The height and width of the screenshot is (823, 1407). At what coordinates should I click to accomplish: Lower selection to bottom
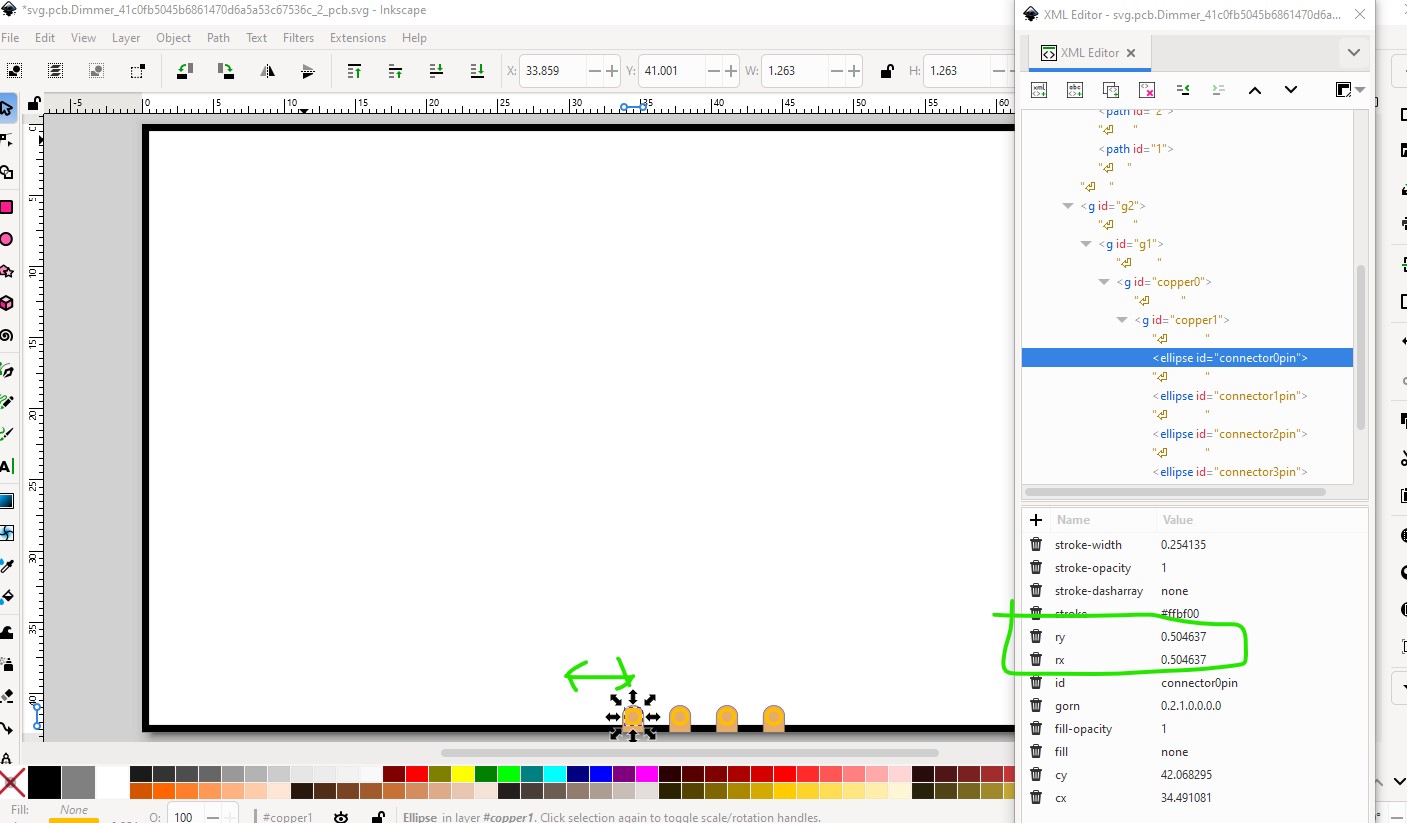click(477, 71)
